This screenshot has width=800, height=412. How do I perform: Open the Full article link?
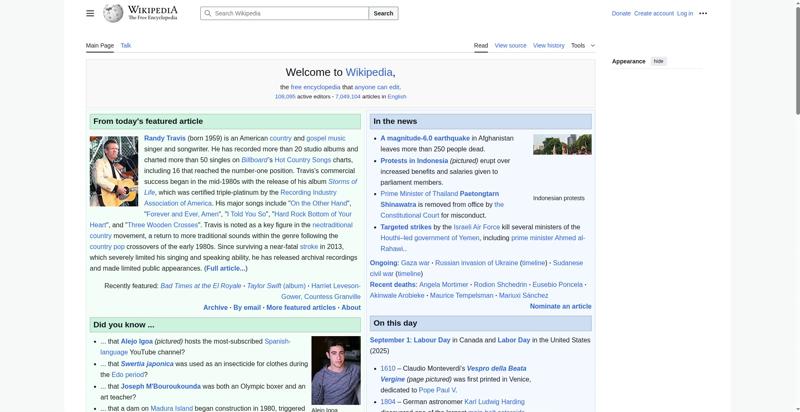click(226, 268)
